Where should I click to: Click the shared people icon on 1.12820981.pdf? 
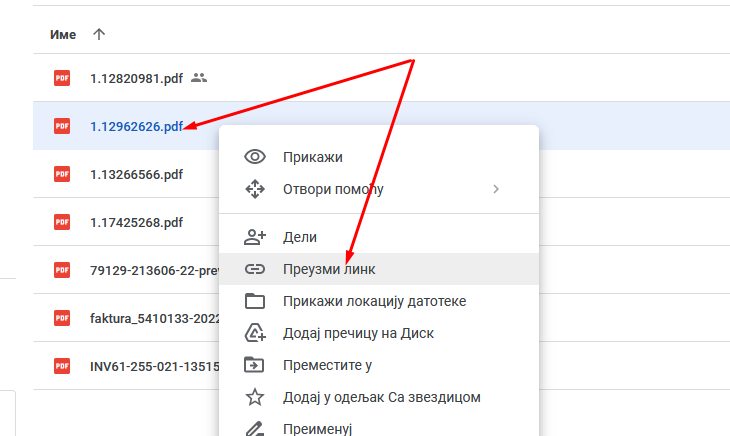click(199, 78)
